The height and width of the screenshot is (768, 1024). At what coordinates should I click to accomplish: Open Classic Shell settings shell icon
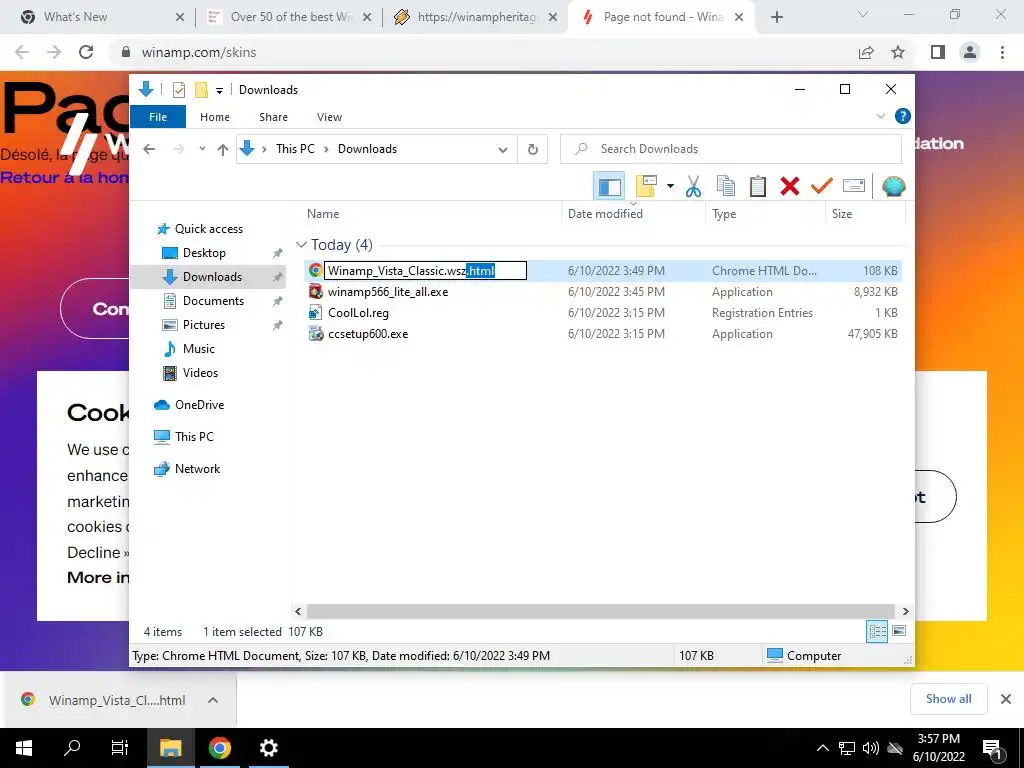click(893, 187)
